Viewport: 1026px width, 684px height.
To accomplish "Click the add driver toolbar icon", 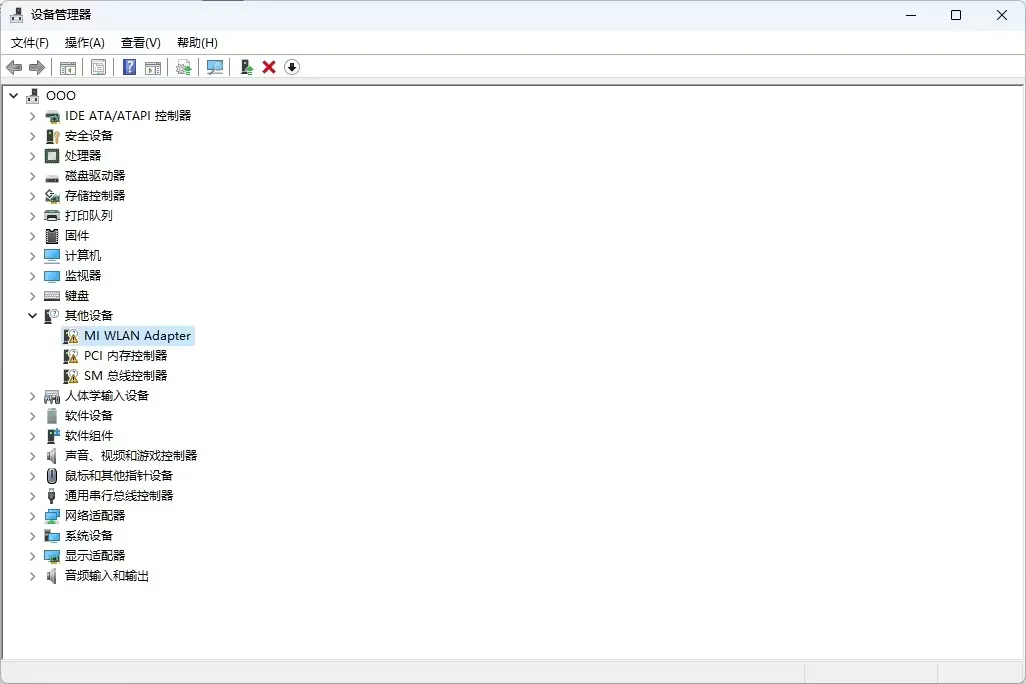I will [x=246, y=67].
